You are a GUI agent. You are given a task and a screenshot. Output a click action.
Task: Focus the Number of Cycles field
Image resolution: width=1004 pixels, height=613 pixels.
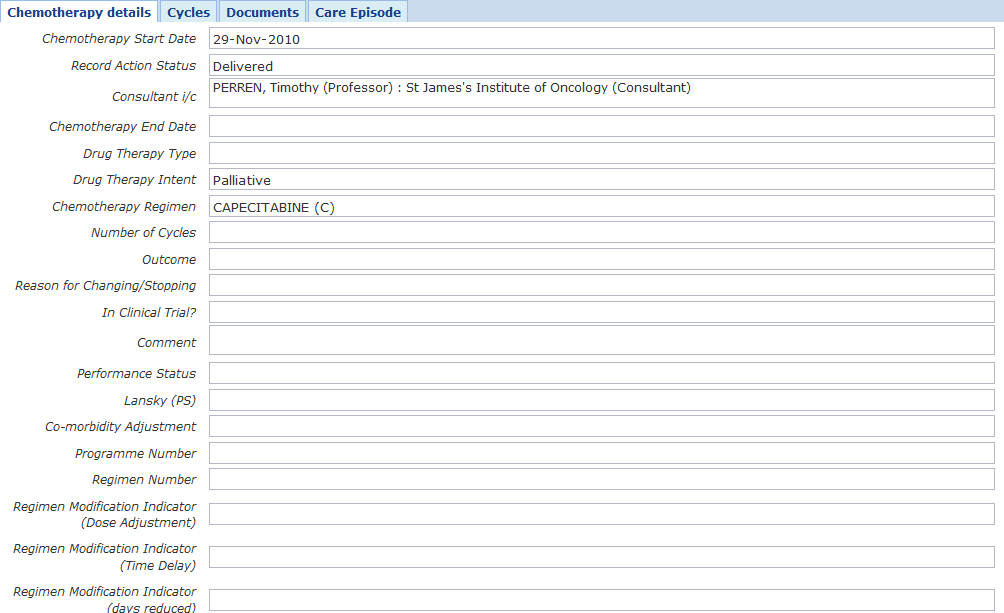pos(601,233)
